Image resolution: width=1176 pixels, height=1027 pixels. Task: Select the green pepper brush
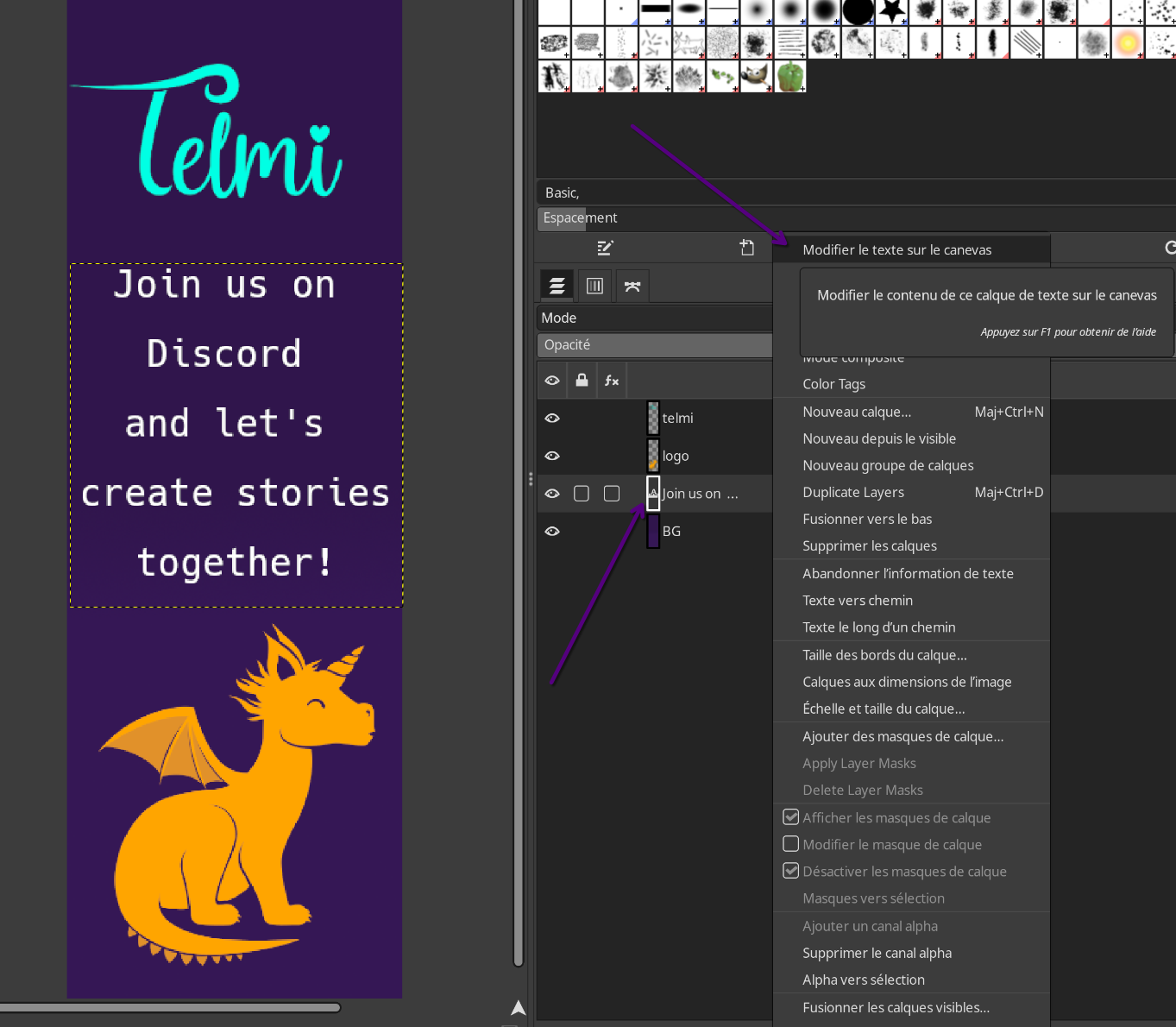pos(789,77)
